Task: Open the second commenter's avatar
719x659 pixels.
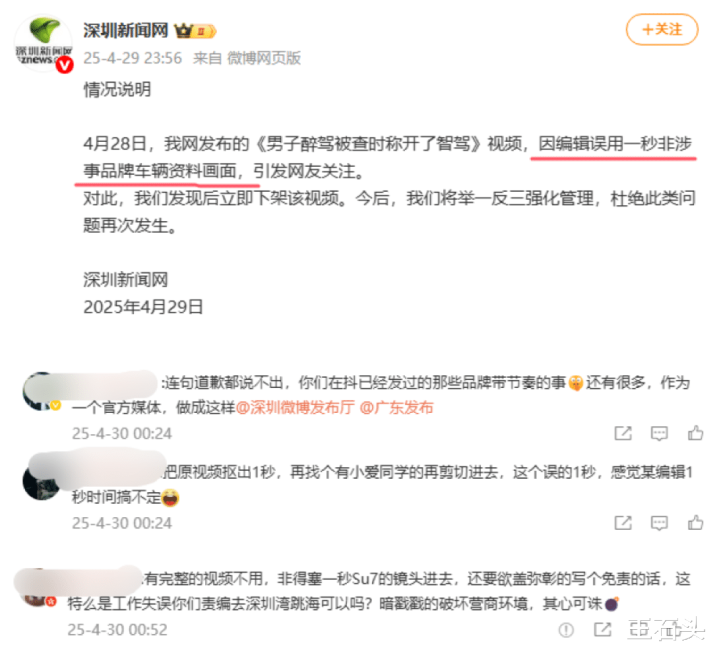Action: coord(41,482)
